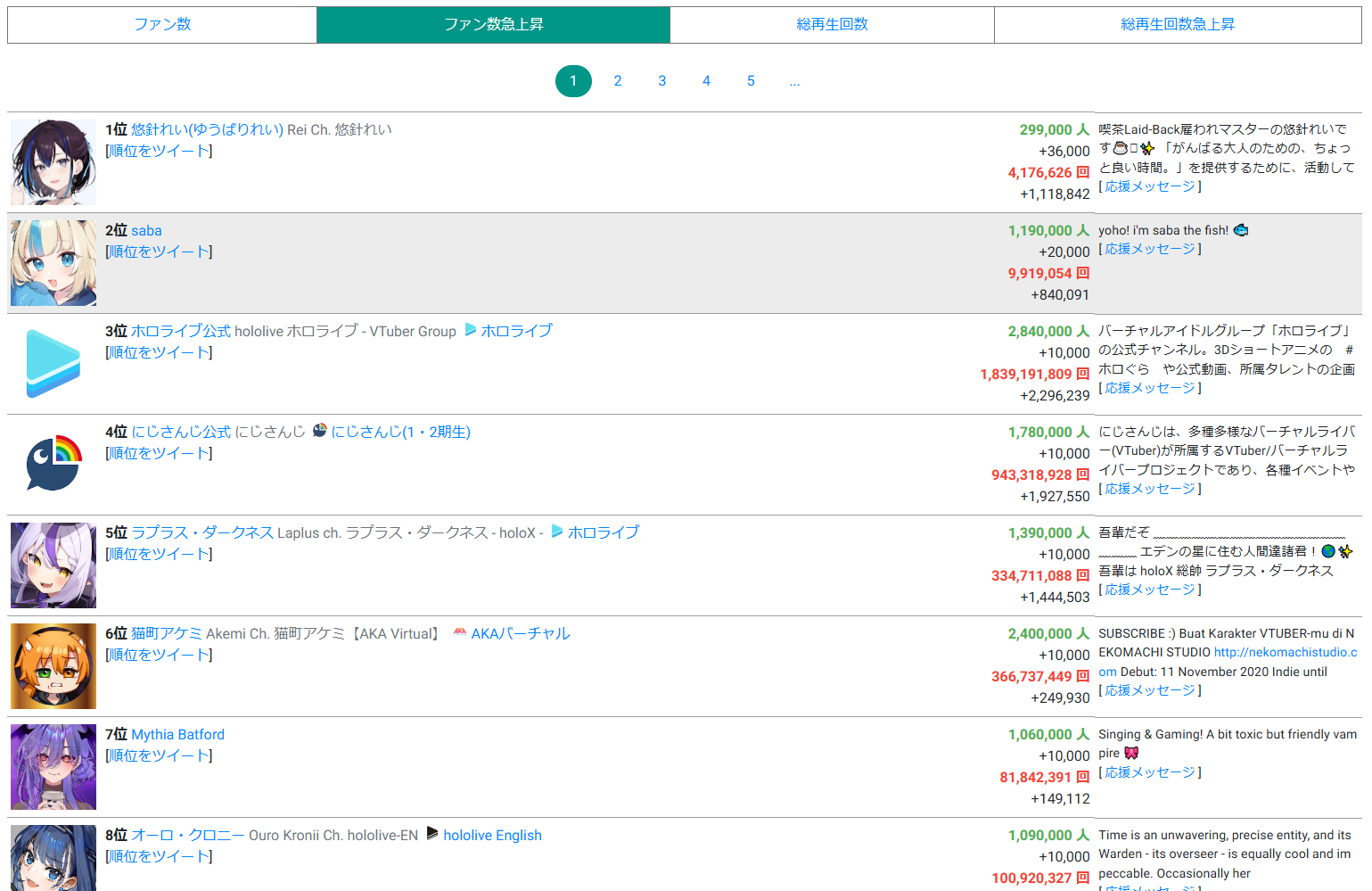Open 応援メッセージ for ホロライブ公式
This screenshot has width=1372, height=891.
click(1150, 388)
